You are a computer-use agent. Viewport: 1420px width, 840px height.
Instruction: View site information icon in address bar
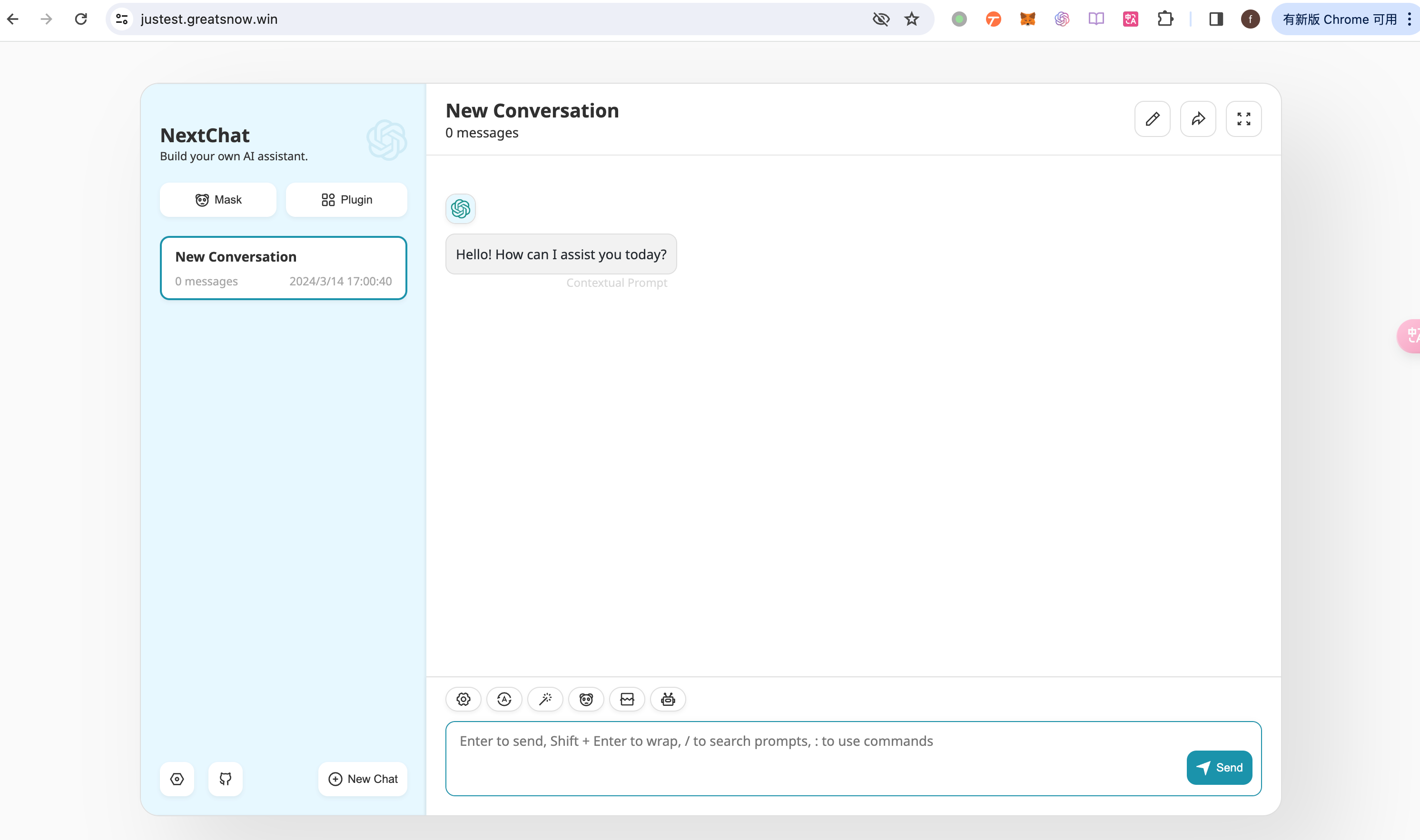pyautogui.click(x=122, y=19)
